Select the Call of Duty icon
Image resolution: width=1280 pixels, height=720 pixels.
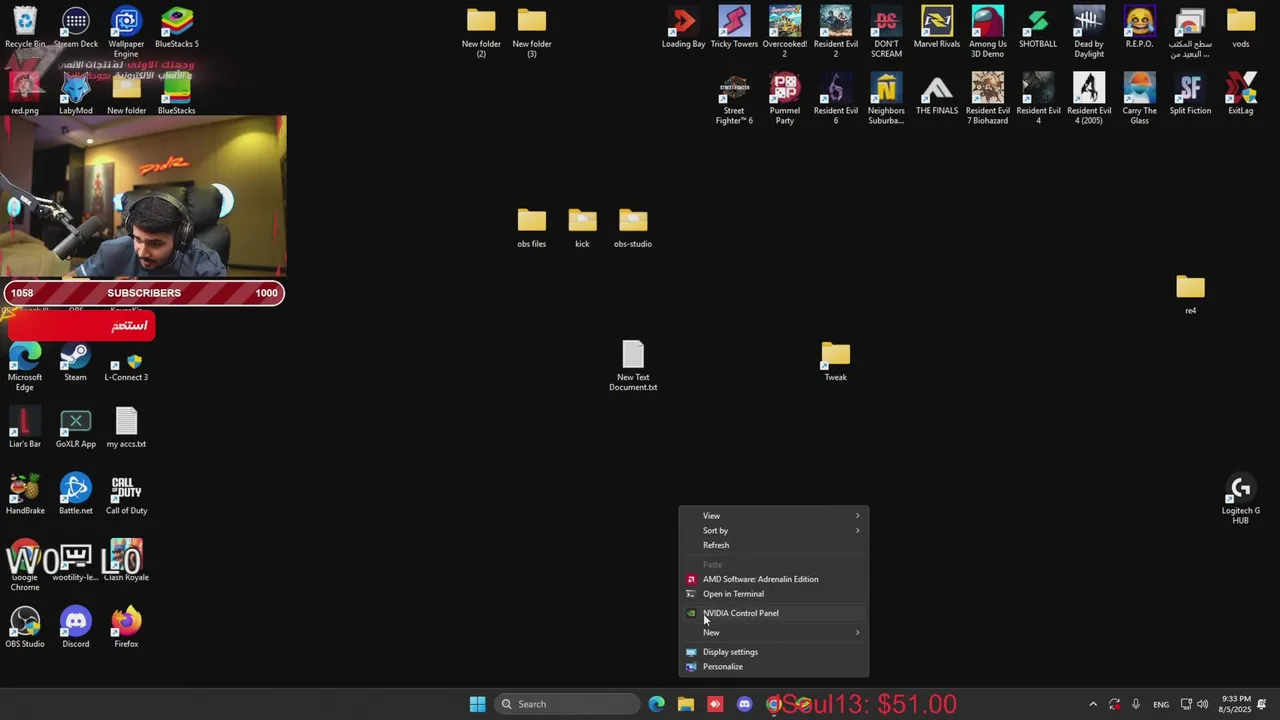pos(126,494)
